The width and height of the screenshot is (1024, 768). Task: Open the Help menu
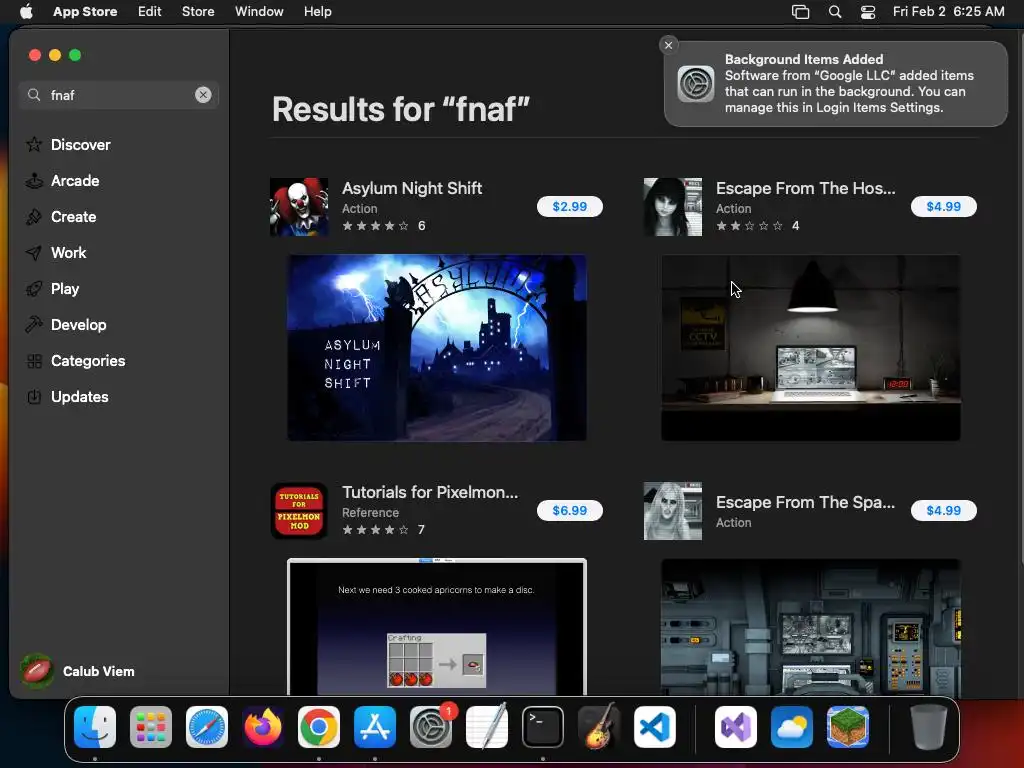317,11
